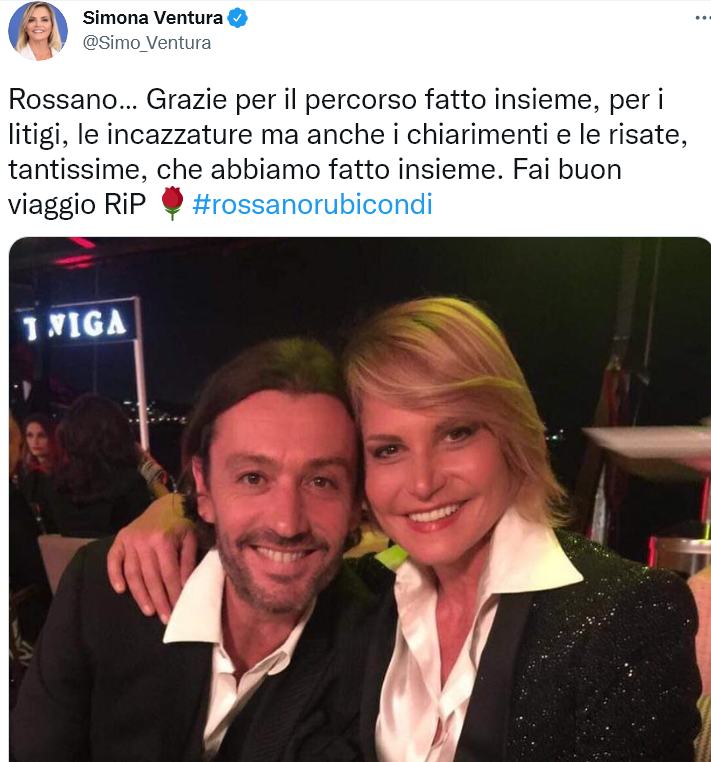Open the @Simo_Ventura handle
The height and width of the screenshot is (762, 711).
coord(147,43)
